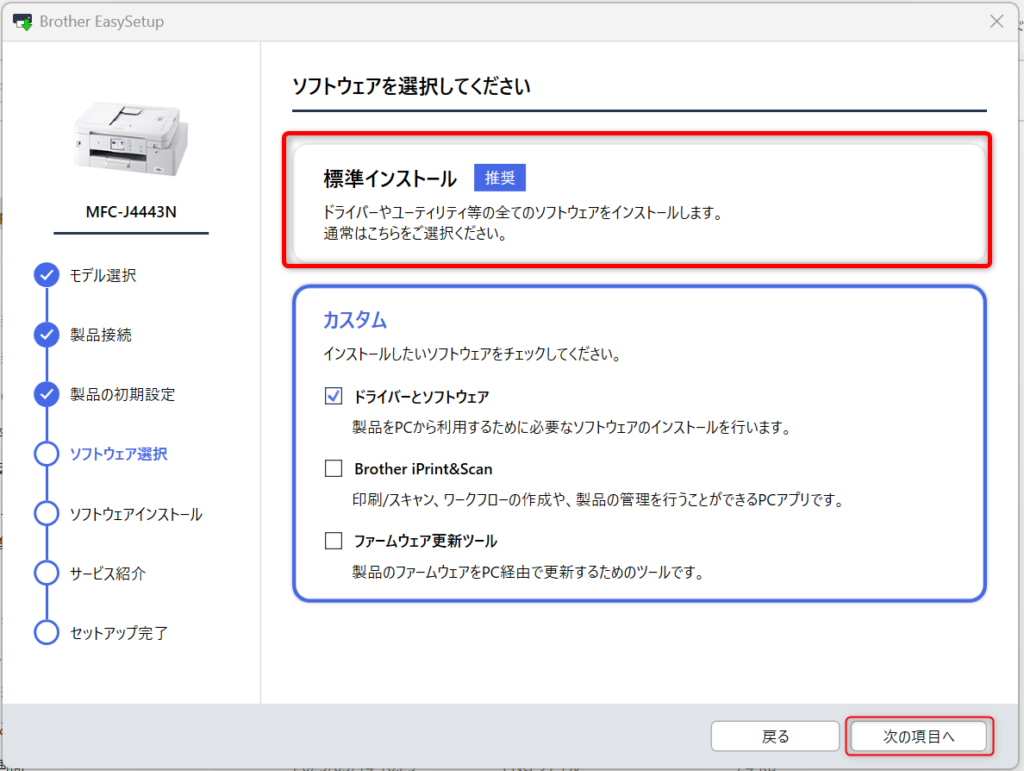The height and width of the screenshot is (771, 1024).
Task: Click the セットアップ完了 step label
Action: click(x=119, y=633)
